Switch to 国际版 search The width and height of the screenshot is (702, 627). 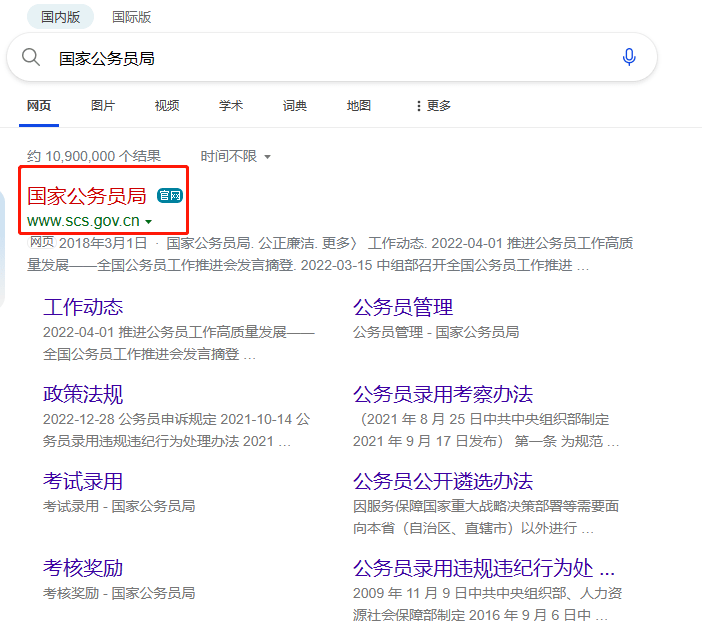(132, 17)
